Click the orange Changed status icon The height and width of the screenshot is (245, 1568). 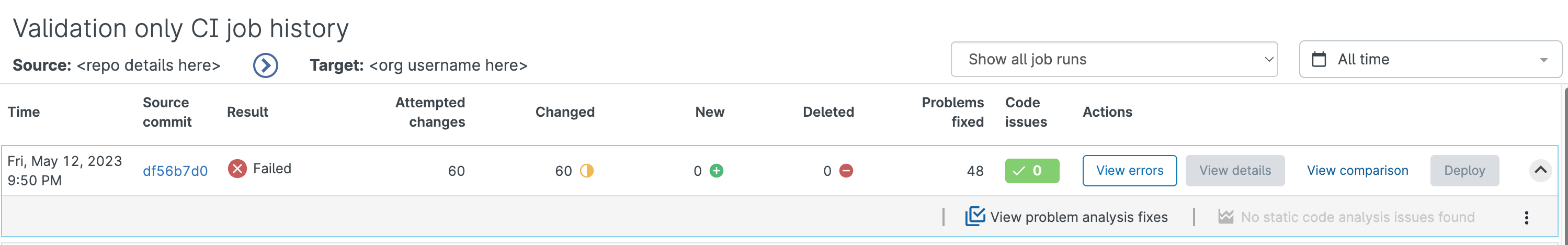[x=586, y=171]
